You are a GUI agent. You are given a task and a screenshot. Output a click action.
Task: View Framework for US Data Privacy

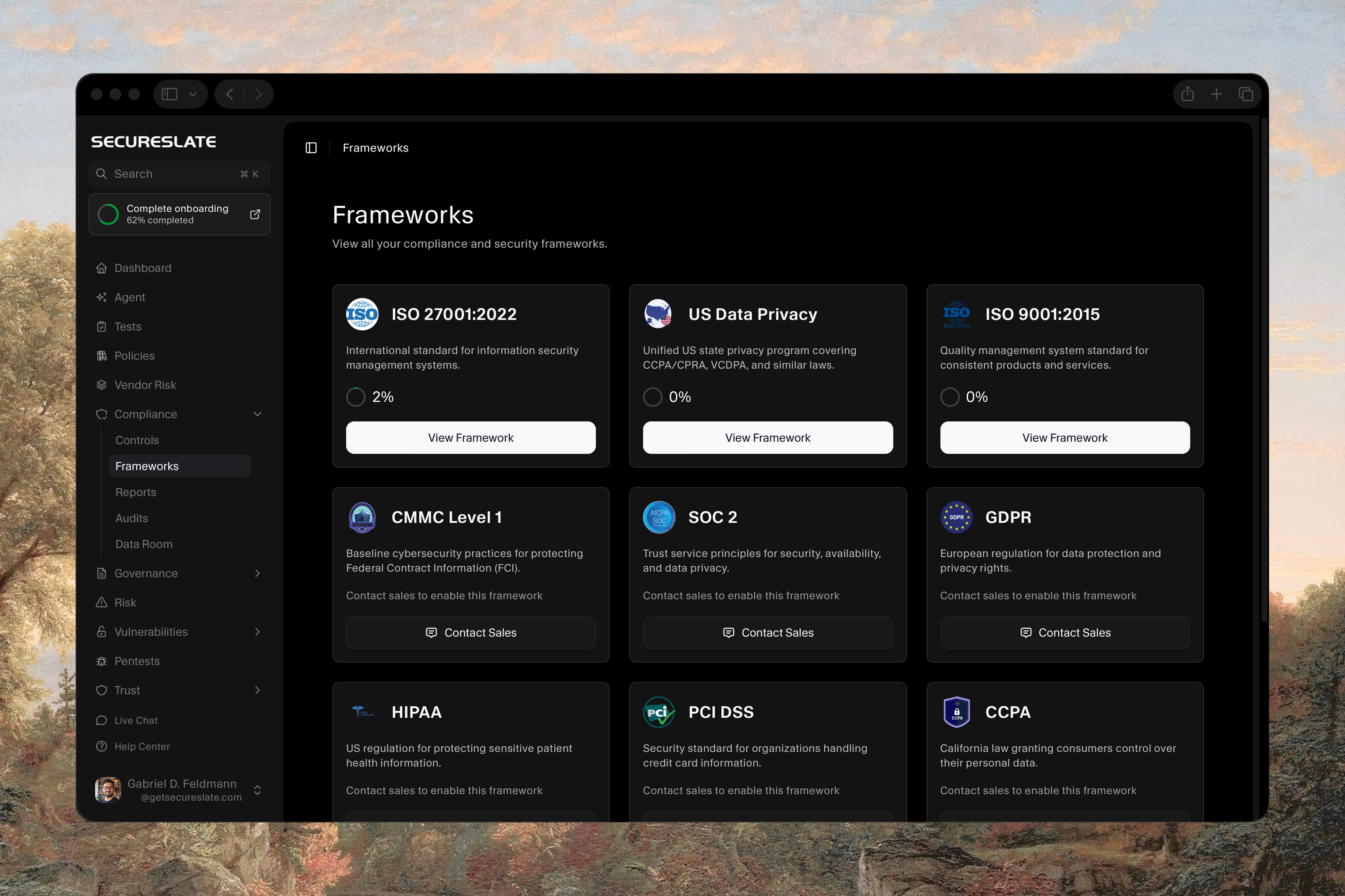pos(768,438)
